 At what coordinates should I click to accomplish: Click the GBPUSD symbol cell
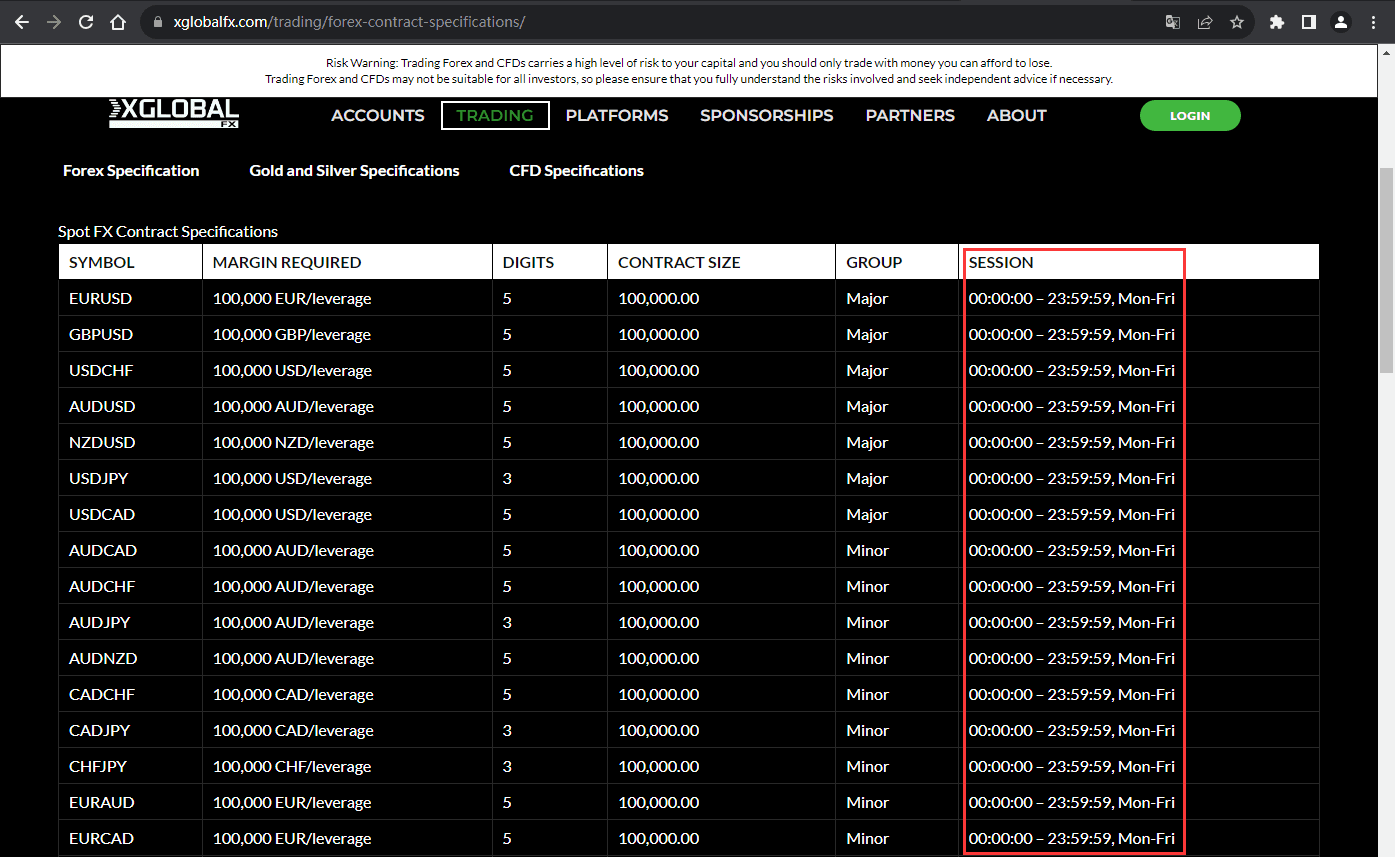[x=130, y=334]
